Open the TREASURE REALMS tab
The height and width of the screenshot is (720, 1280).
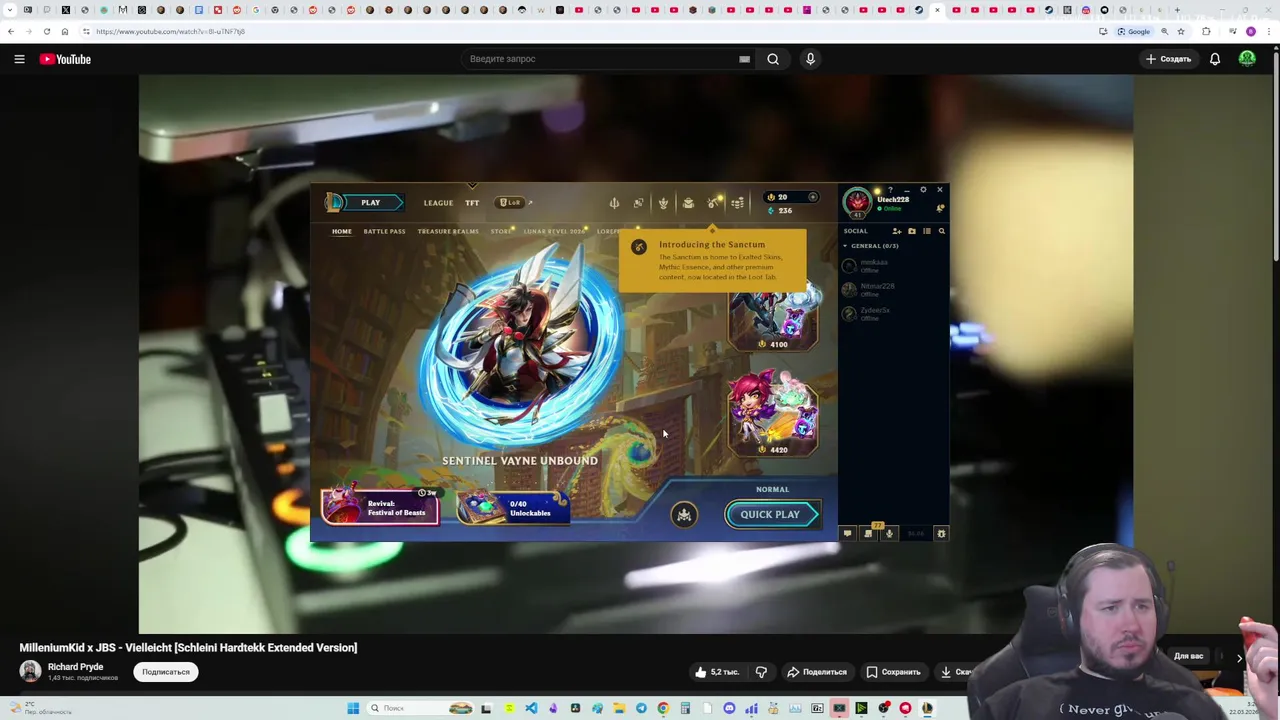tap(448, 231)
